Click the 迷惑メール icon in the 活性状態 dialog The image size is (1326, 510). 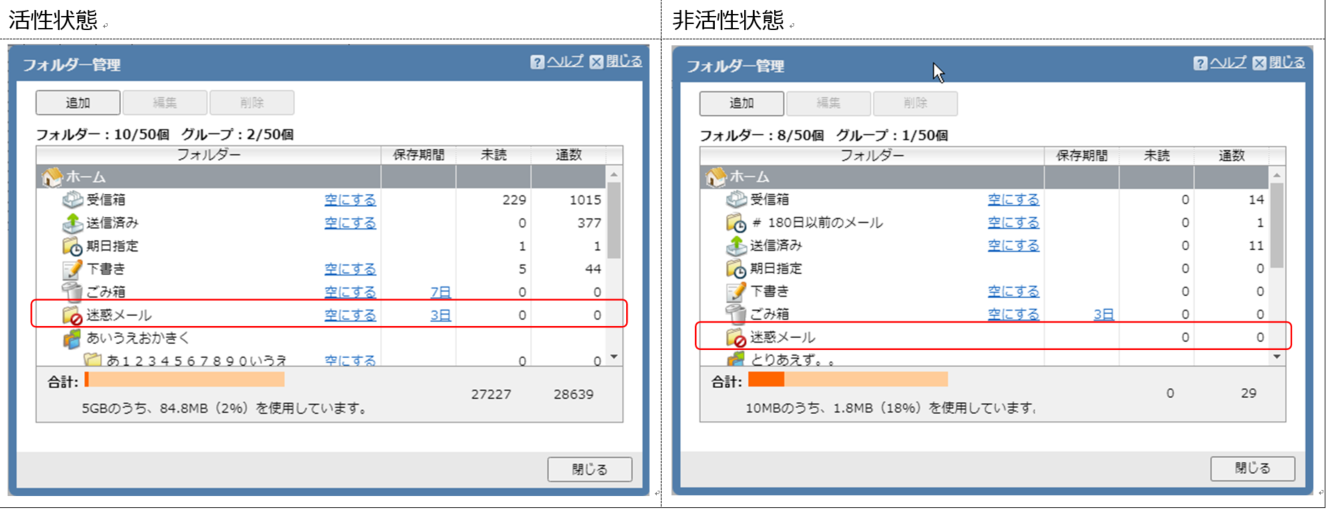pos(73,315)
